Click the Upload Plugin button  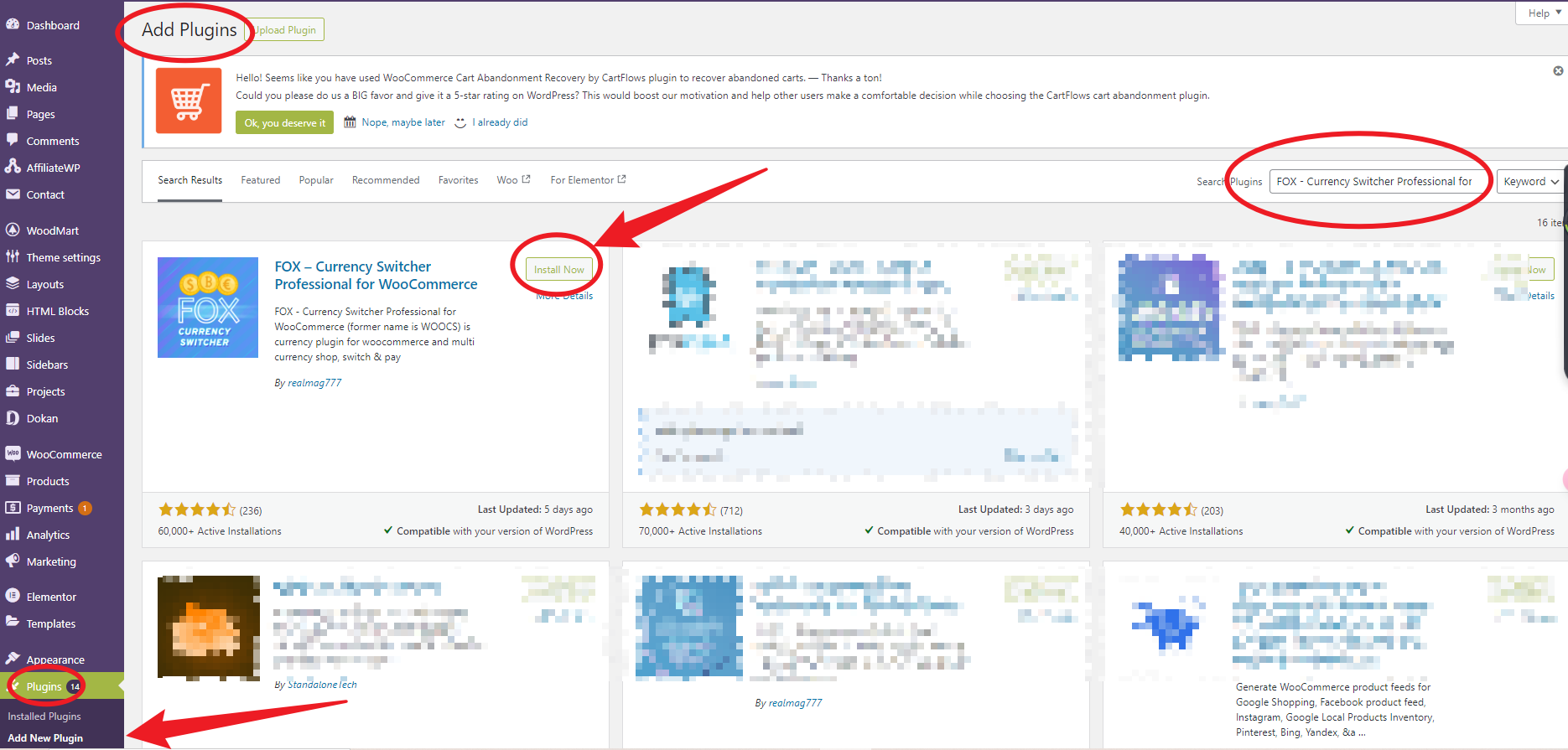click(286, 30)
